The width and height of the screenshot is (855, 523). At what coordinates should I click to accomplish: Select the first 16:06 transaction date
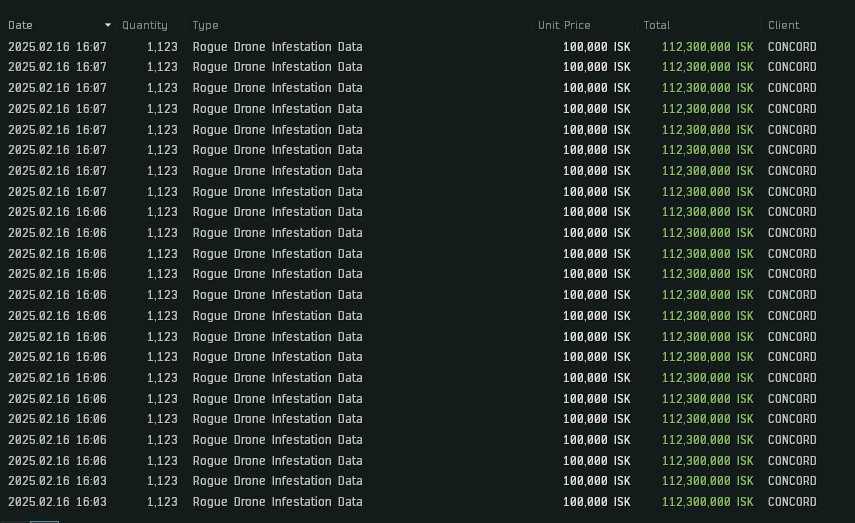(57, 212)
